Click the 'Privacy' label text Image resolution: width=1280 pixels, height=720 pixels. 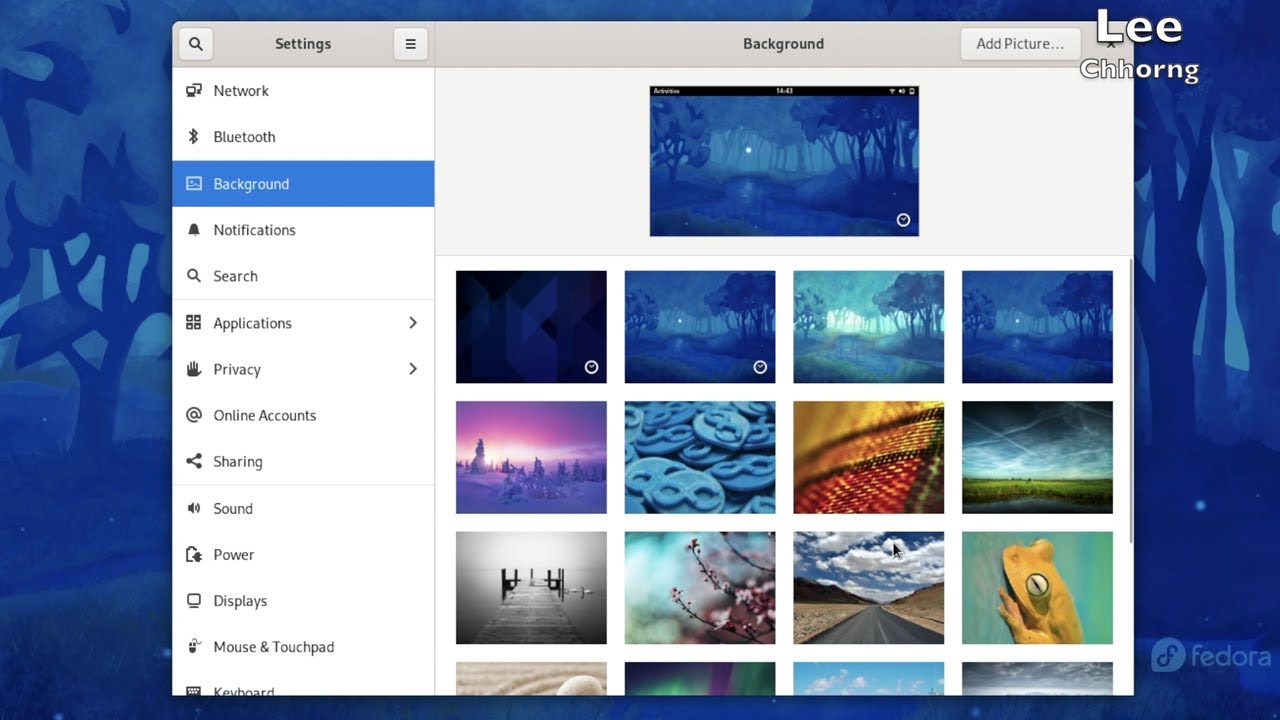click(x=237, y=369)
